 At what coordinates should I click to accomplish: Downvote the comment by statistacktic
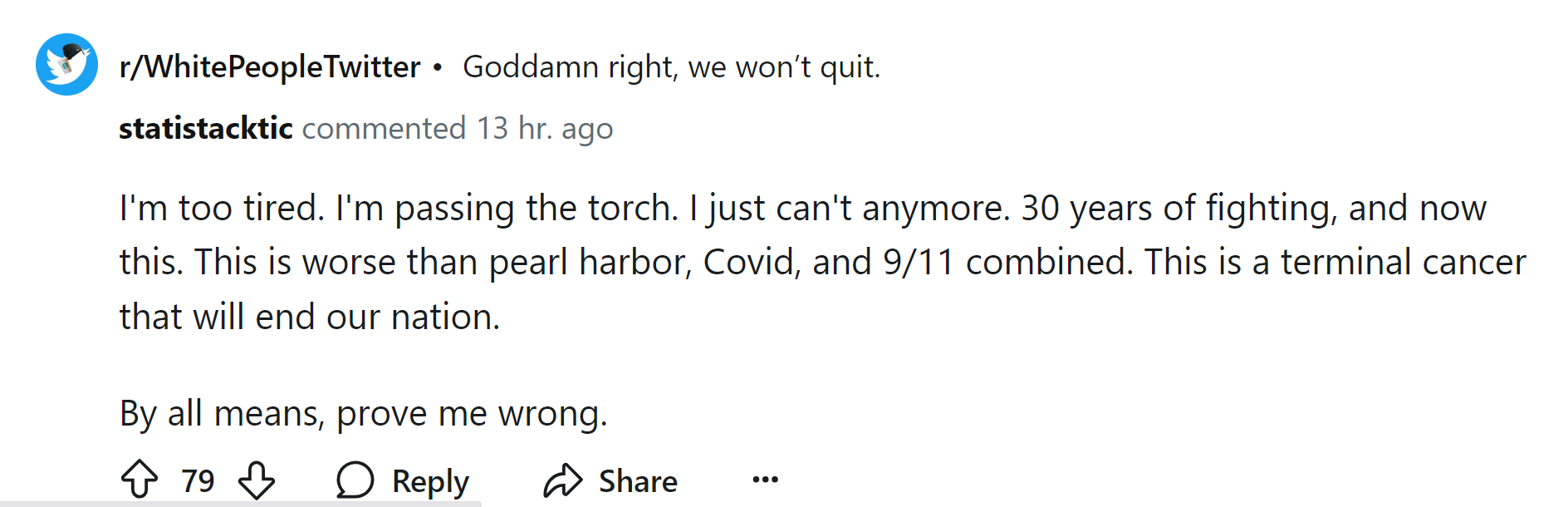pyautogui.click(x=257, y=480)
